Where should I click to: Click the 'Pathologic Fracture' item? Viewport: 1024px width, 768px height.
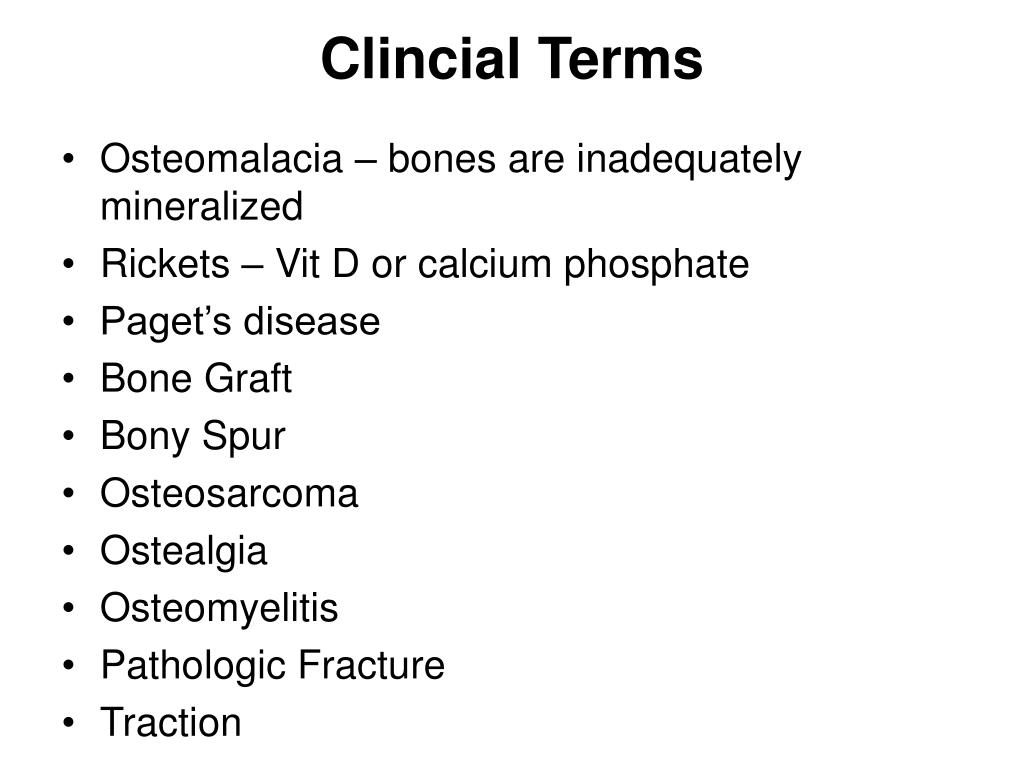coord(273,666)
